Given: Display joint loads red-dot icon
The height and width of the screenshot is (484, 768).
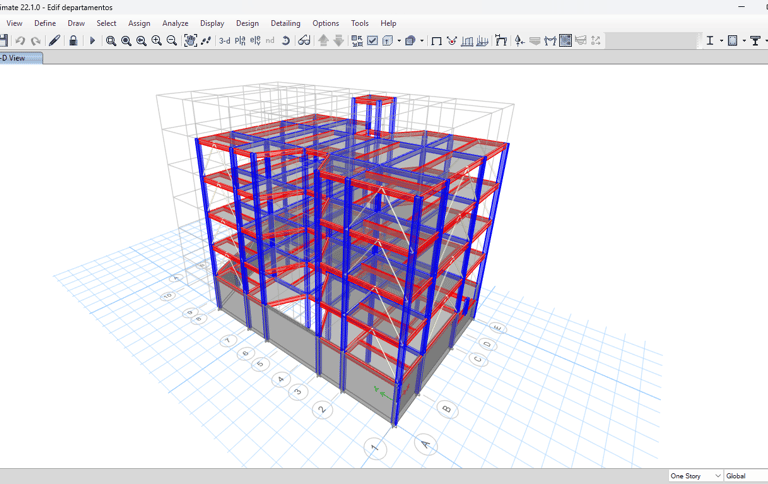Looking at the screenshot, I should pyautogui.click(x=452, y=41).
